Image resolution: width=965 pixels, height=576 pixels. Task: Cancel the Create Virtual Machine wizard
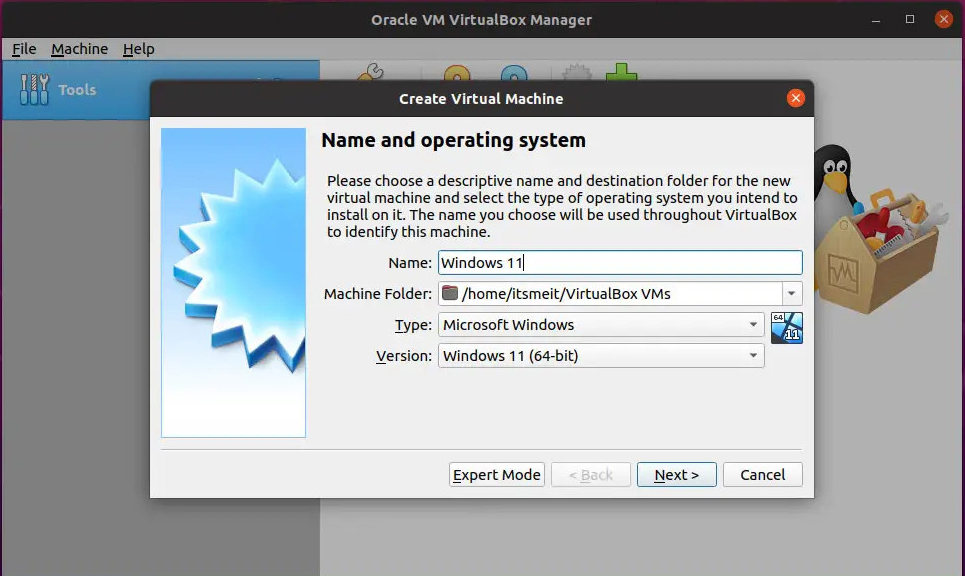pos(762,474)
